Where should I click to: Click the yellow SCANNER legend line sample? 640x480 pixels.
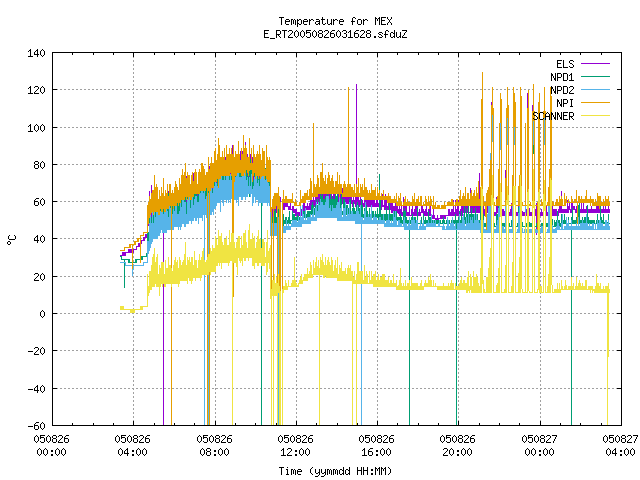(x=595, y=116)
